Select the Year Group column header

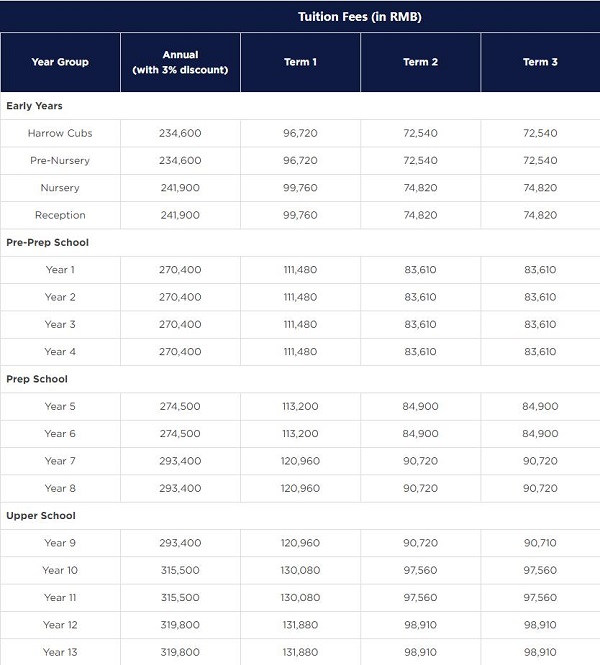click(60, 62)
